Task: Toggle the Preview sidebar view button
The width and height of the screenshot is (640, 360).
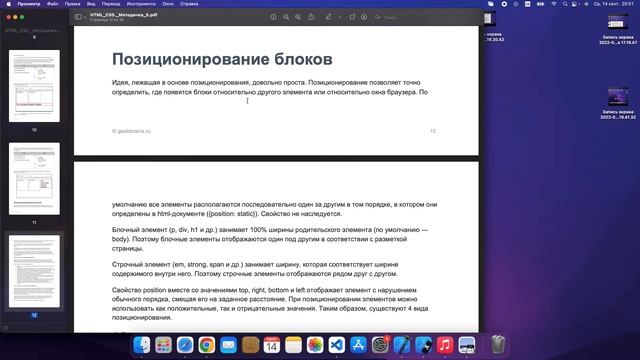Action: pyautogui.click(x=78, y=17)
